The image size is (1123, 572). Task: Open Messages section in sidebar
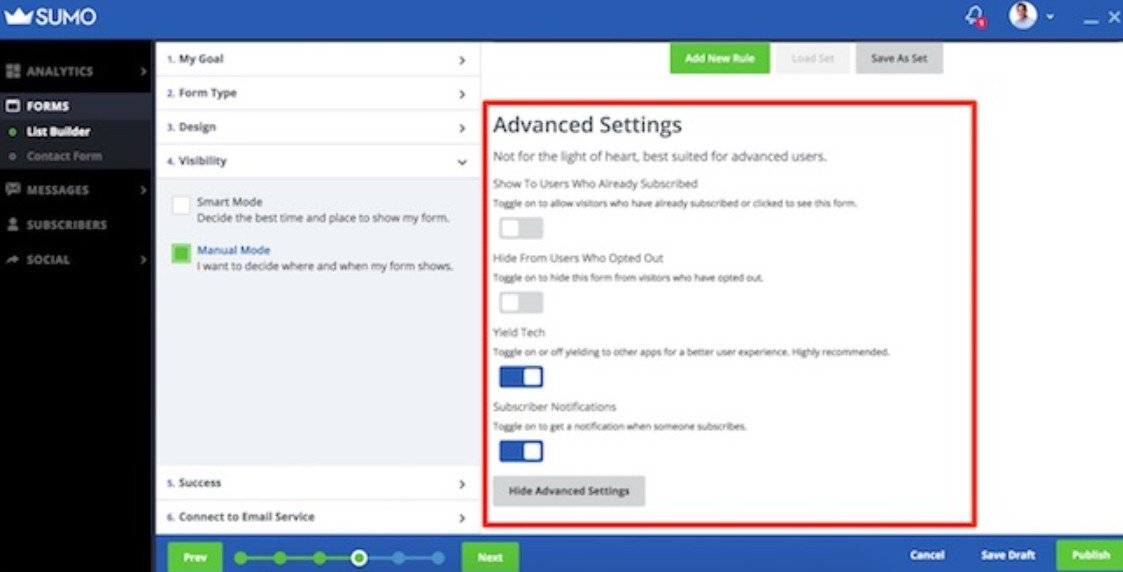coord(57,190)
